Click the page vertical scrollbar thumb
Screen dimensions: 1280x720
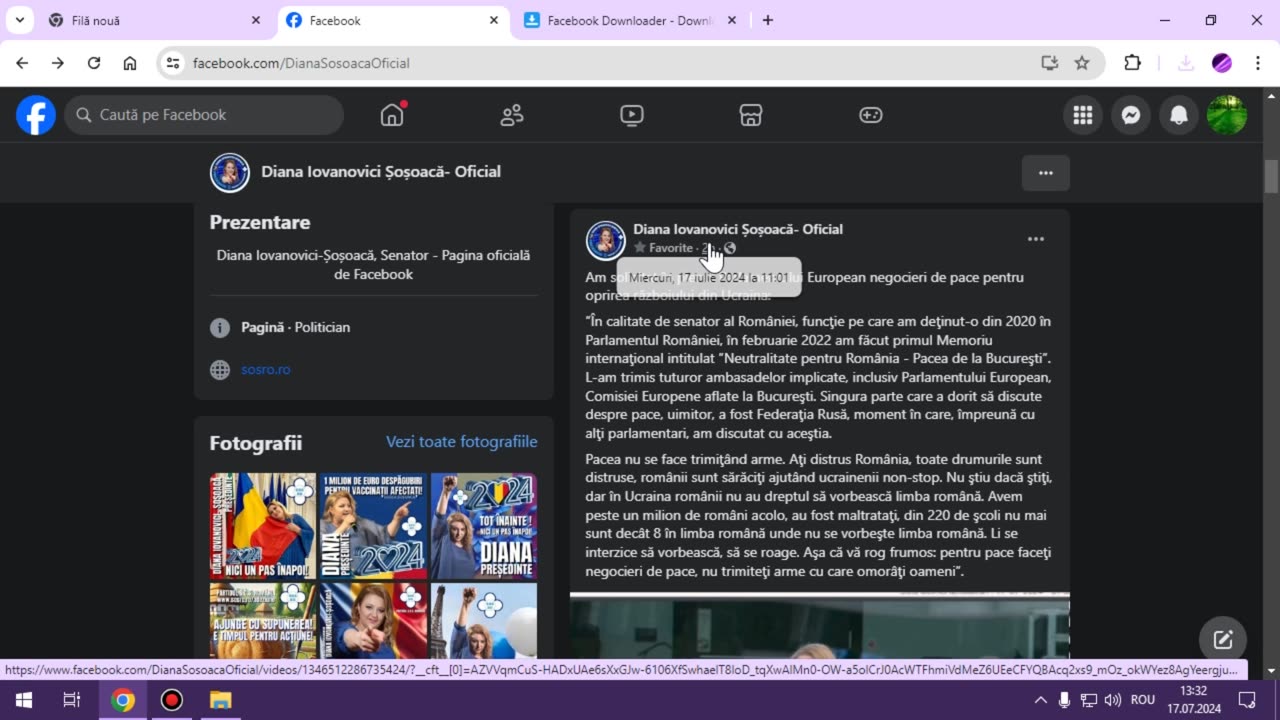[1271, 176]
